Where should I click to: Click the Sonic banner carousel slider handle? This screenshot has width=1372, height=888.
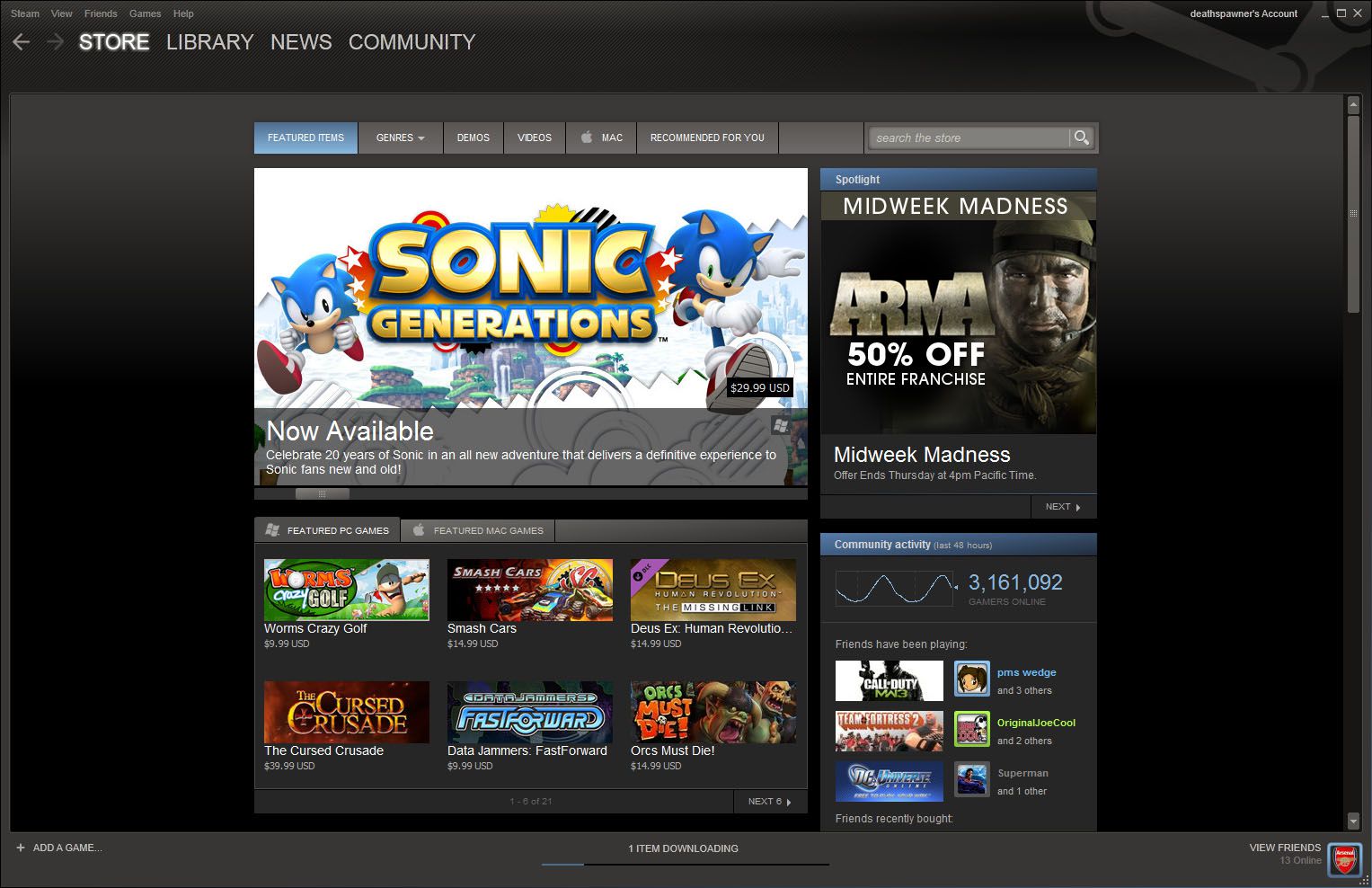click(322, 493)
